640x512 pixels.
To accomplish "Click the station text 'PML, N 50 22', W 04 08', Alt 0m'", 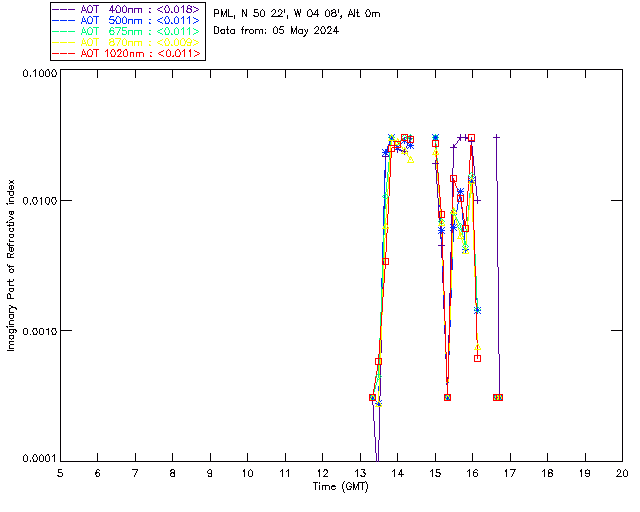I will [x=297, y=13].
